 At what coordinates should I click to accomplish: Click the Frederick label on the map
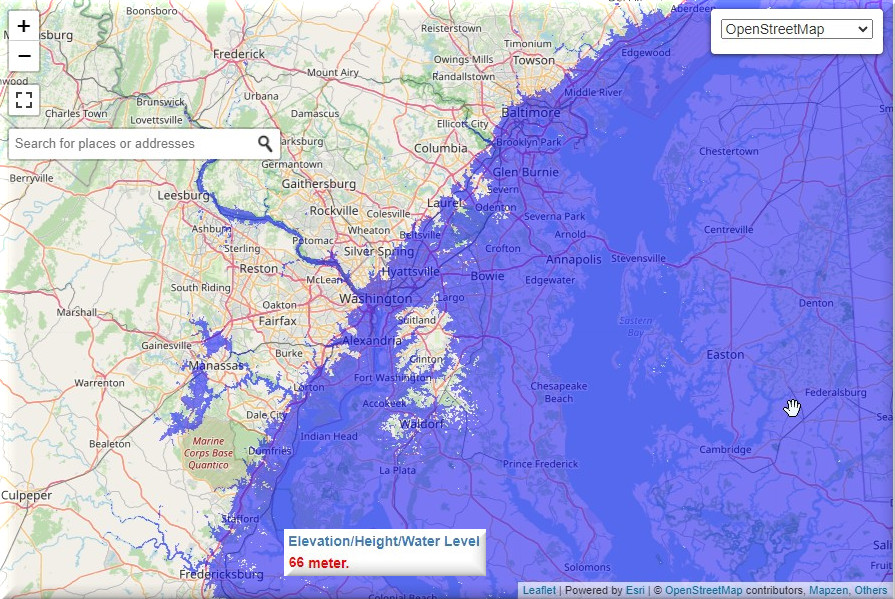click(x=238, y=54)
